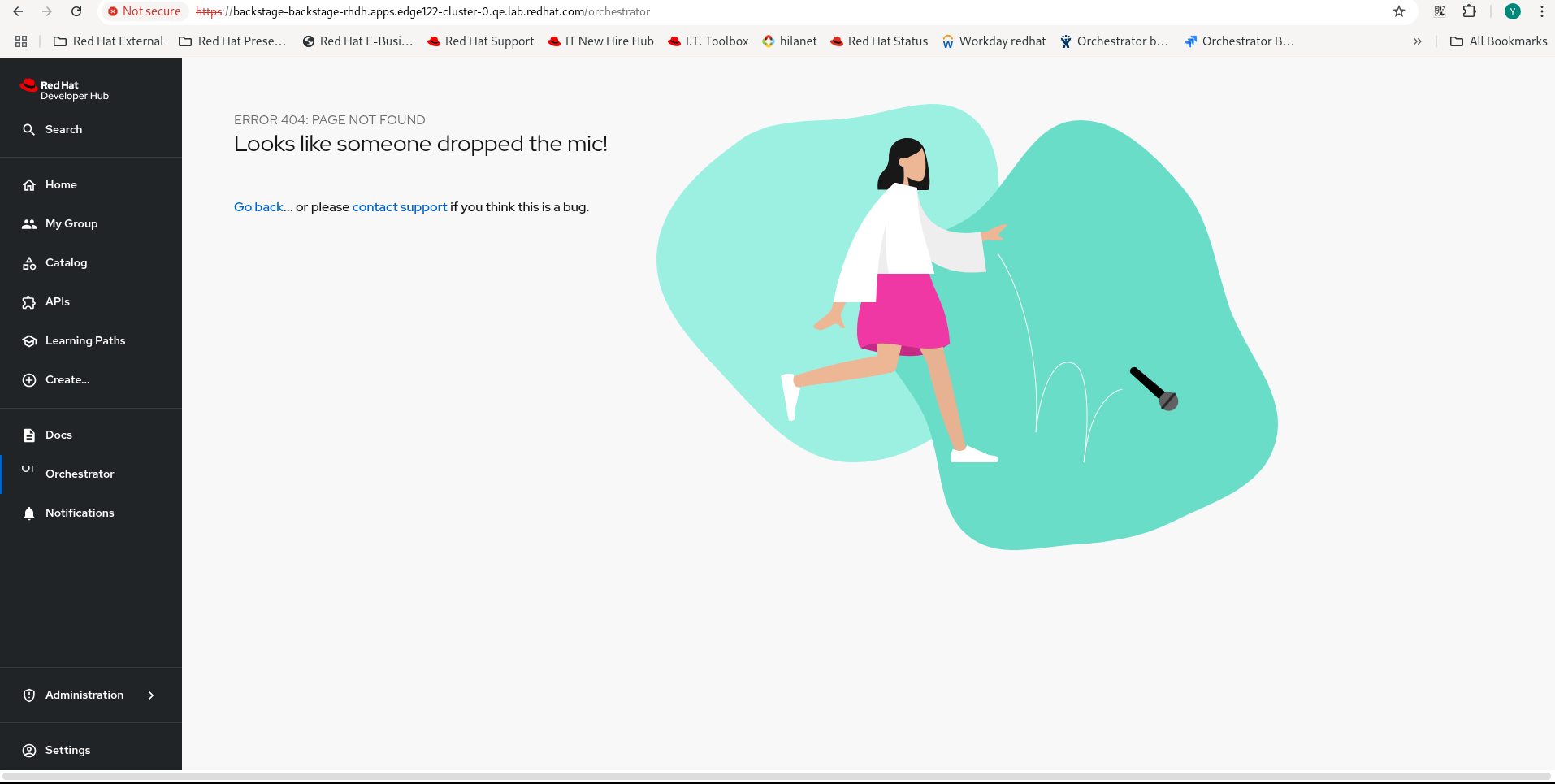The width and height of the screenshot is (1555, 784).
Task: Click the Administration shield icon
Action: click(29, 695)
